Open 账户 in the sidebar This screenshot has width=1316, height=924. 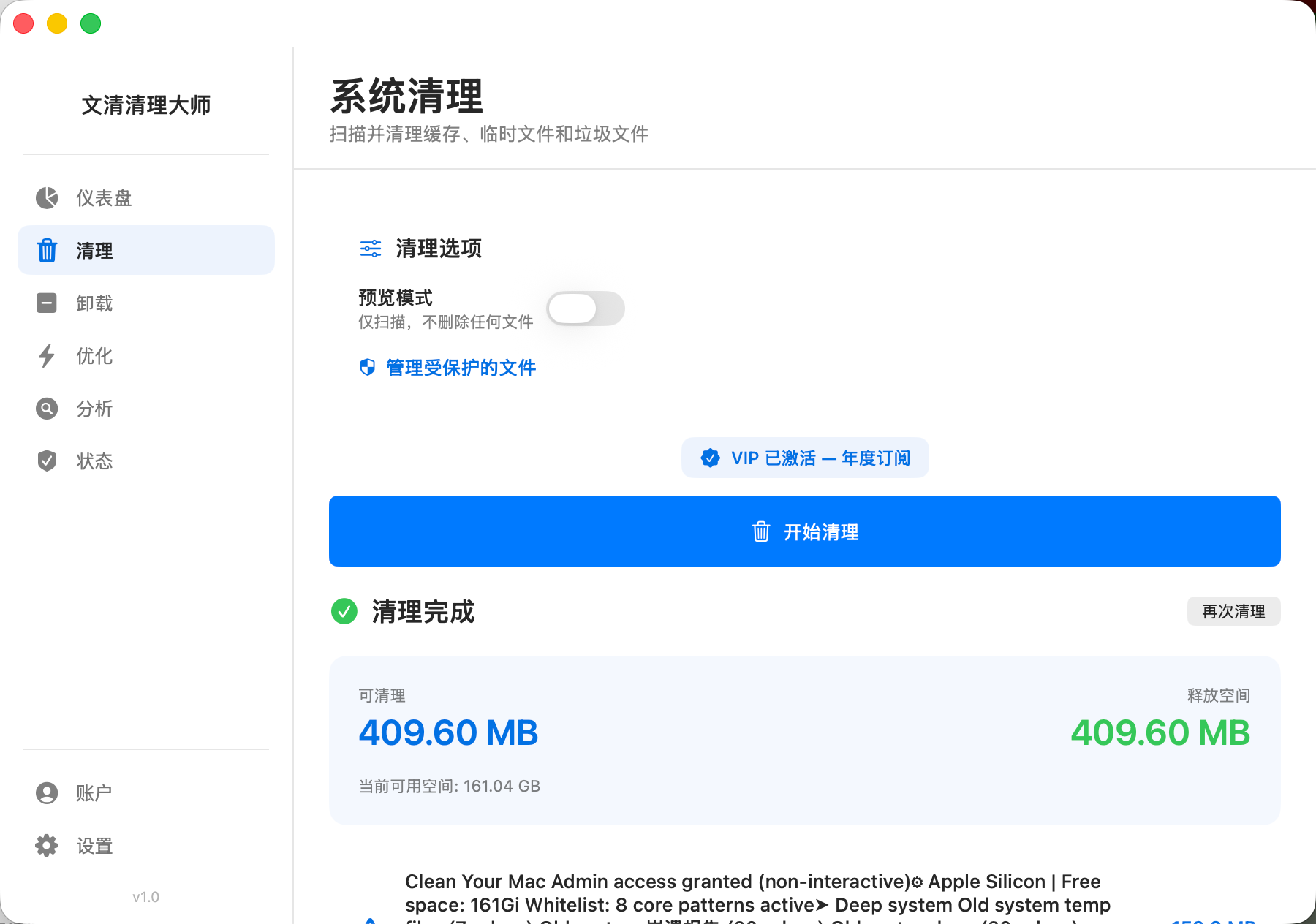(146, 793)
